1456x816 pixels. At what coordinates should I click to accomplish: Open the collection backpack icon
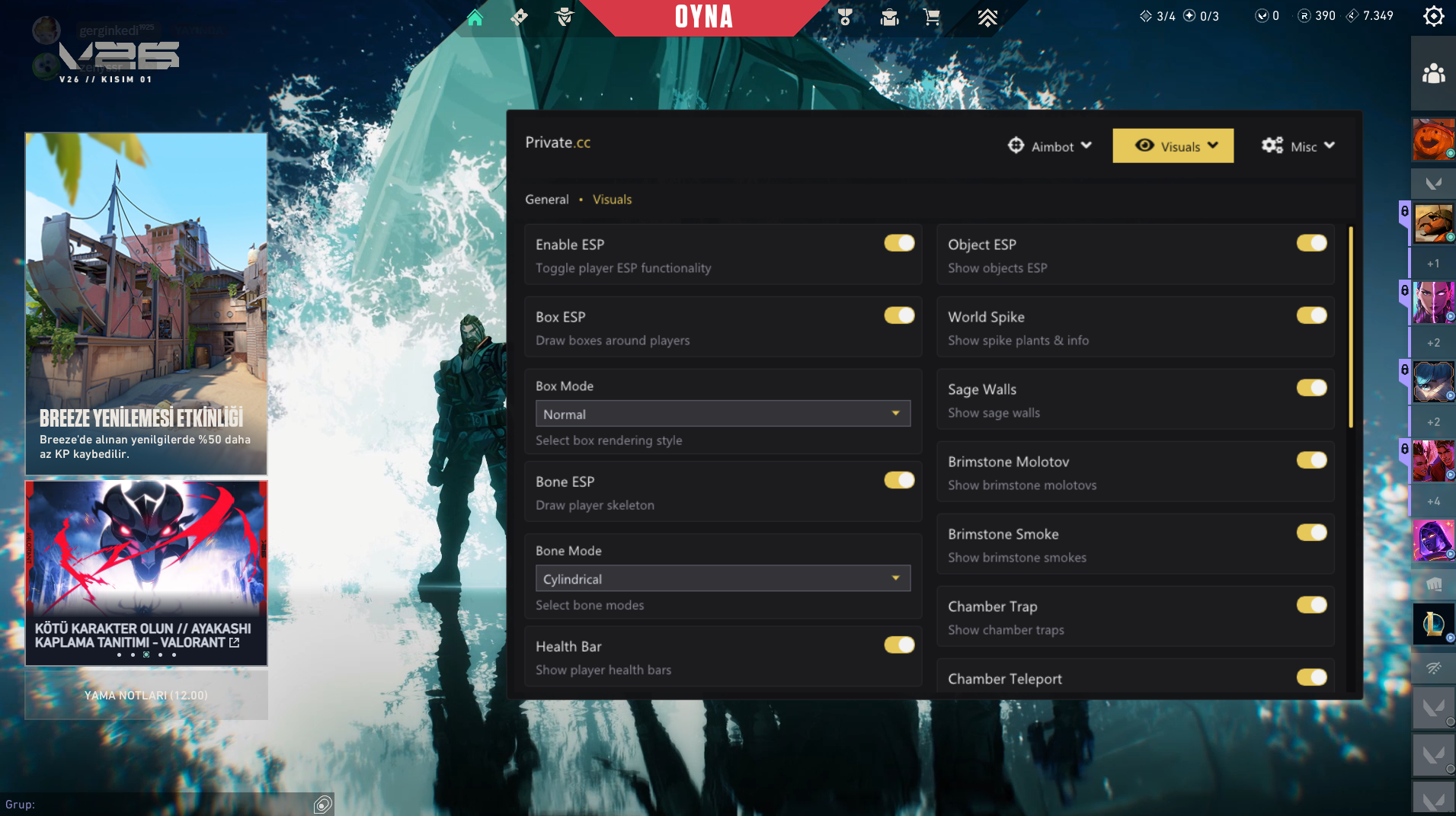(889, 17)
